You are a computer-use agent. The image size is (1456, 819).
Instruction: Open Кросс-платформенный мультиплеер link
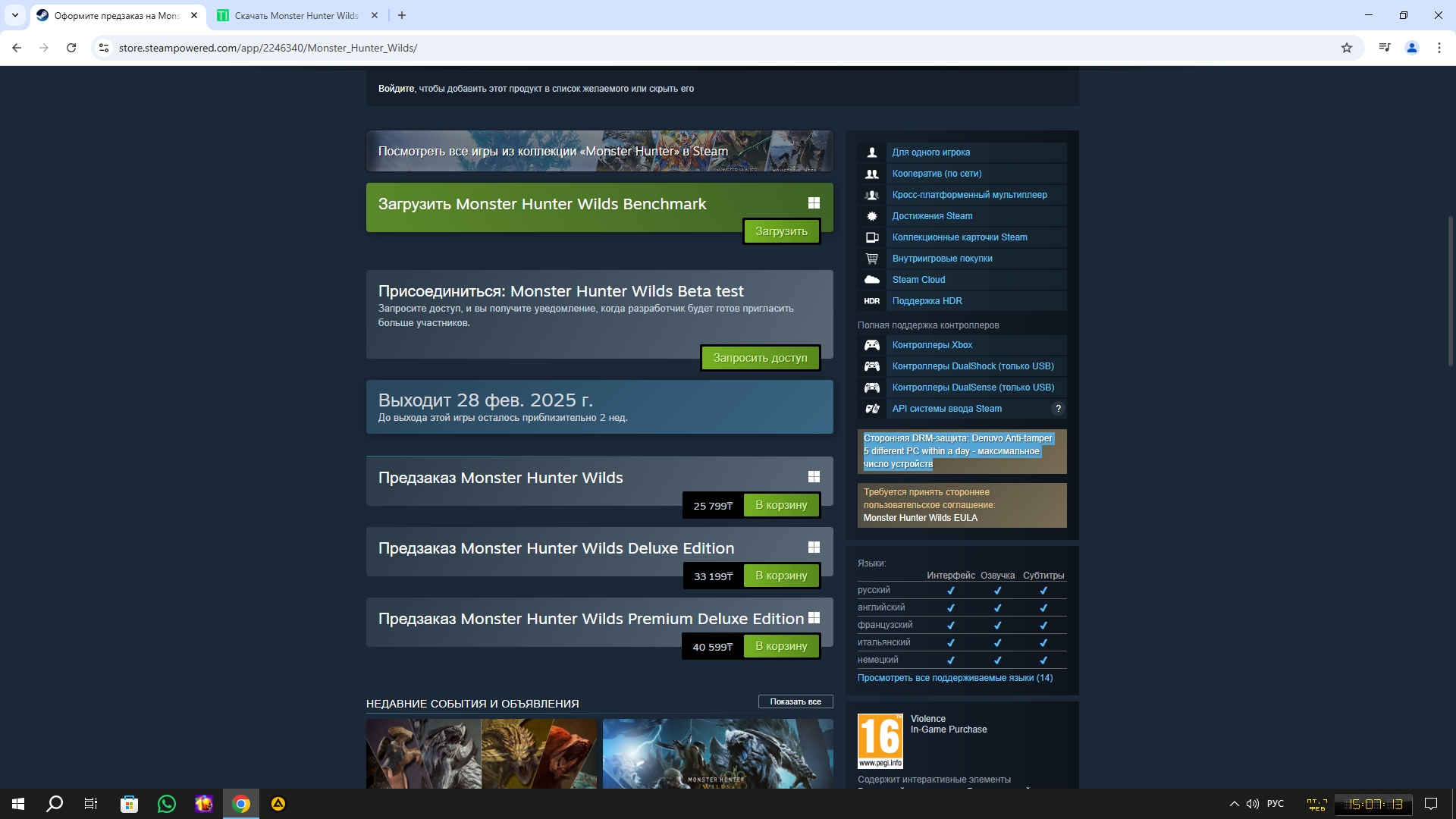(x=969, y=195)
